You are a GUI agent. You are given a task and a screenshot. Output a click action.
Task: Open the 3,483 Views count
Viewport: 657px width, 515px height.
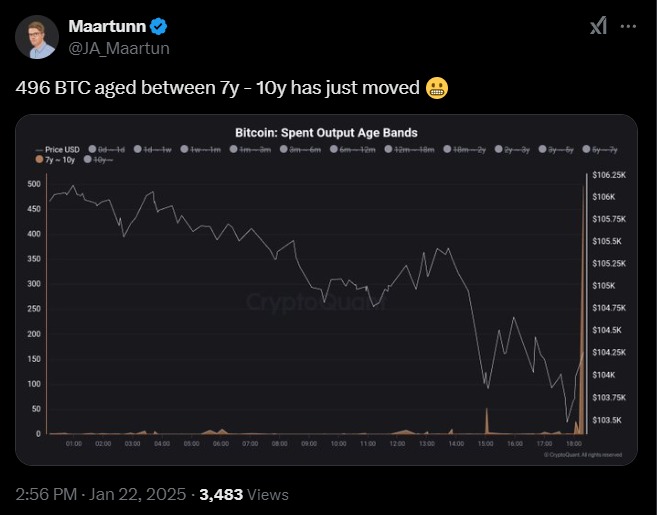[244, 495]
